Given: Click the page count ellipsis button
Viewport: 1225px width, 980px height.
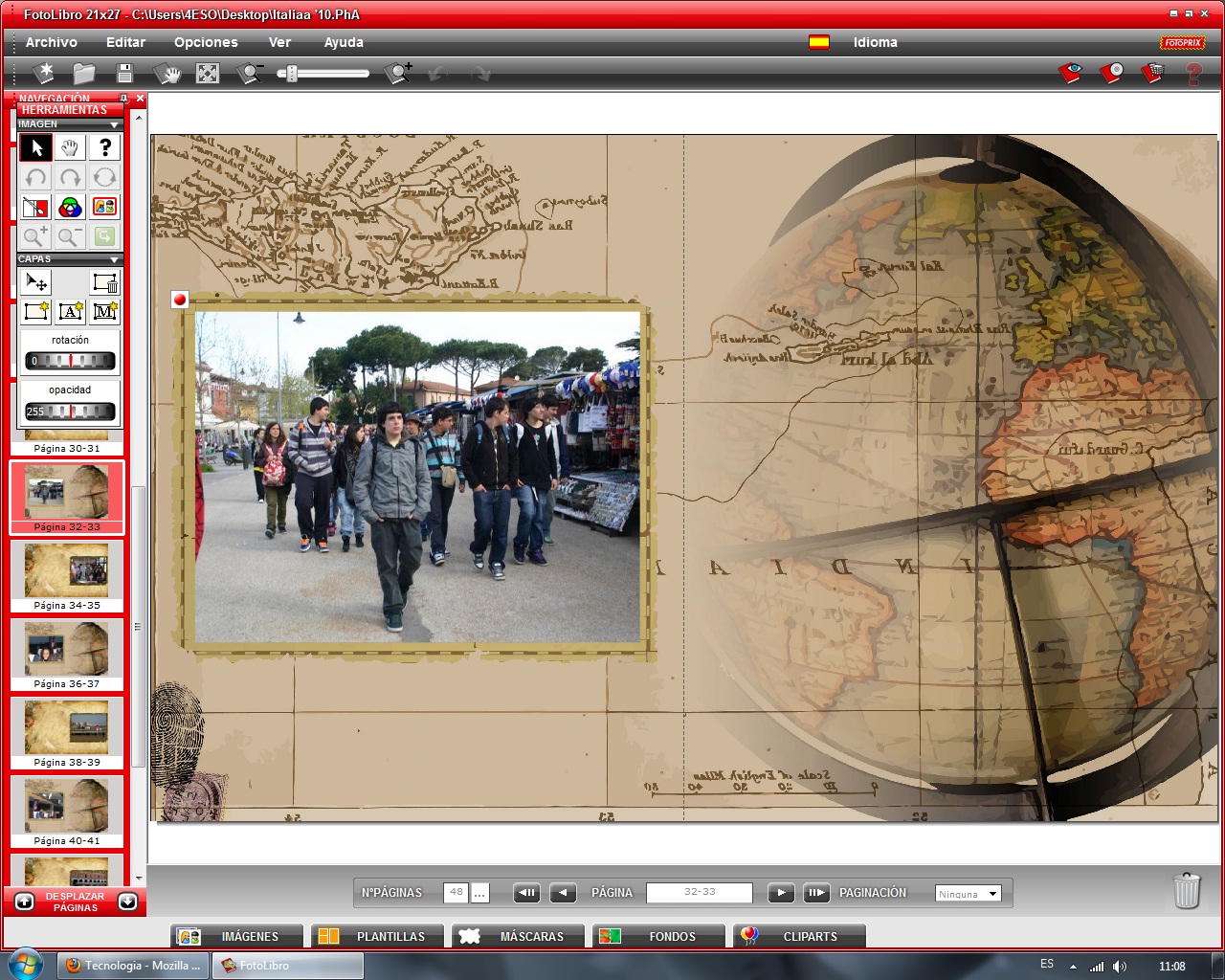Looking at the screenshot, I should click(479, 893).
